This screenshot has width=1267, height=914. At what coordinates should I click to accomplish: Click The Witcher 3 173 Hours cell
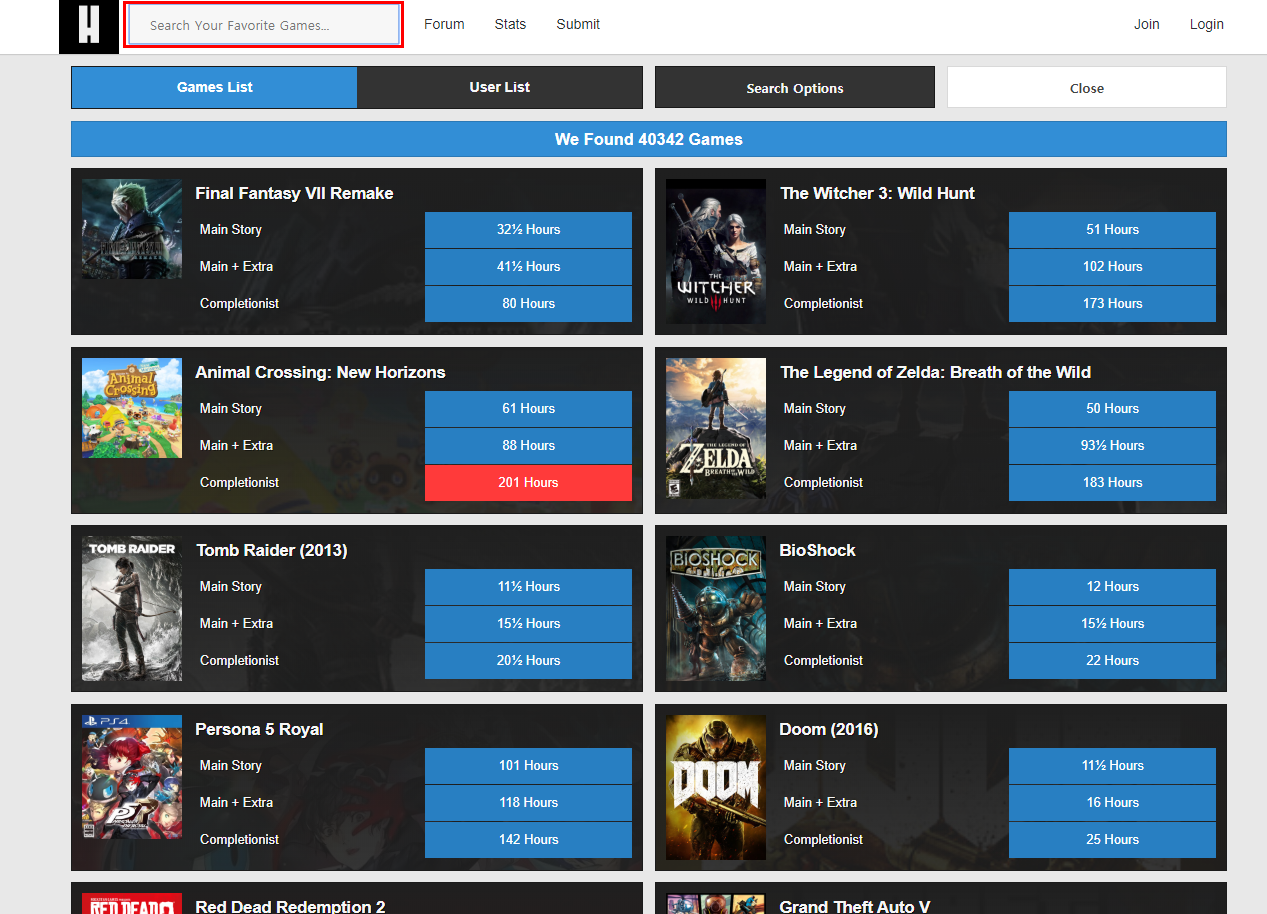(1112, 304)
